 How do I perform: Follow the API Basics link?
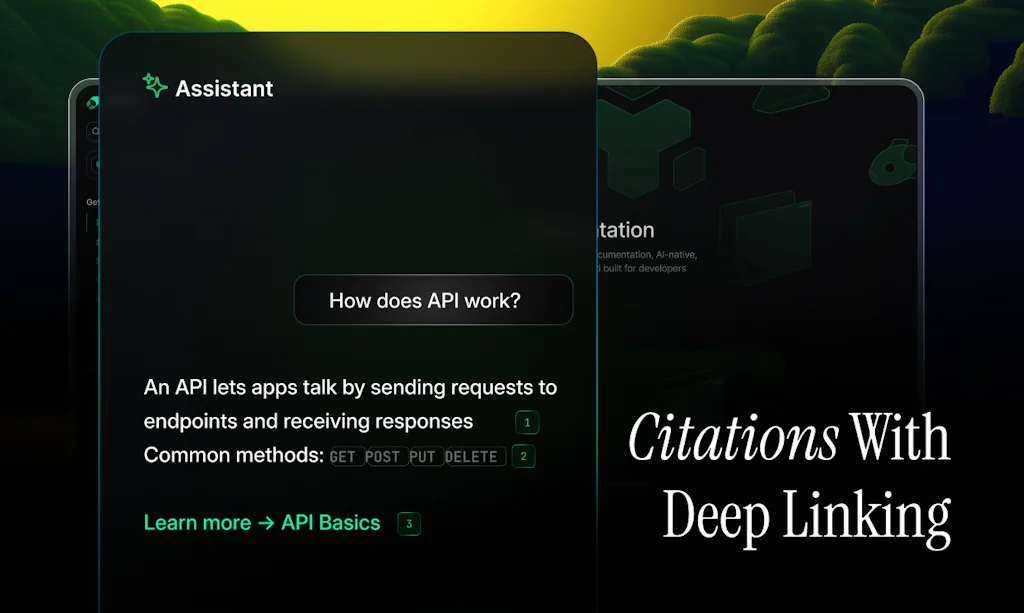330,522
